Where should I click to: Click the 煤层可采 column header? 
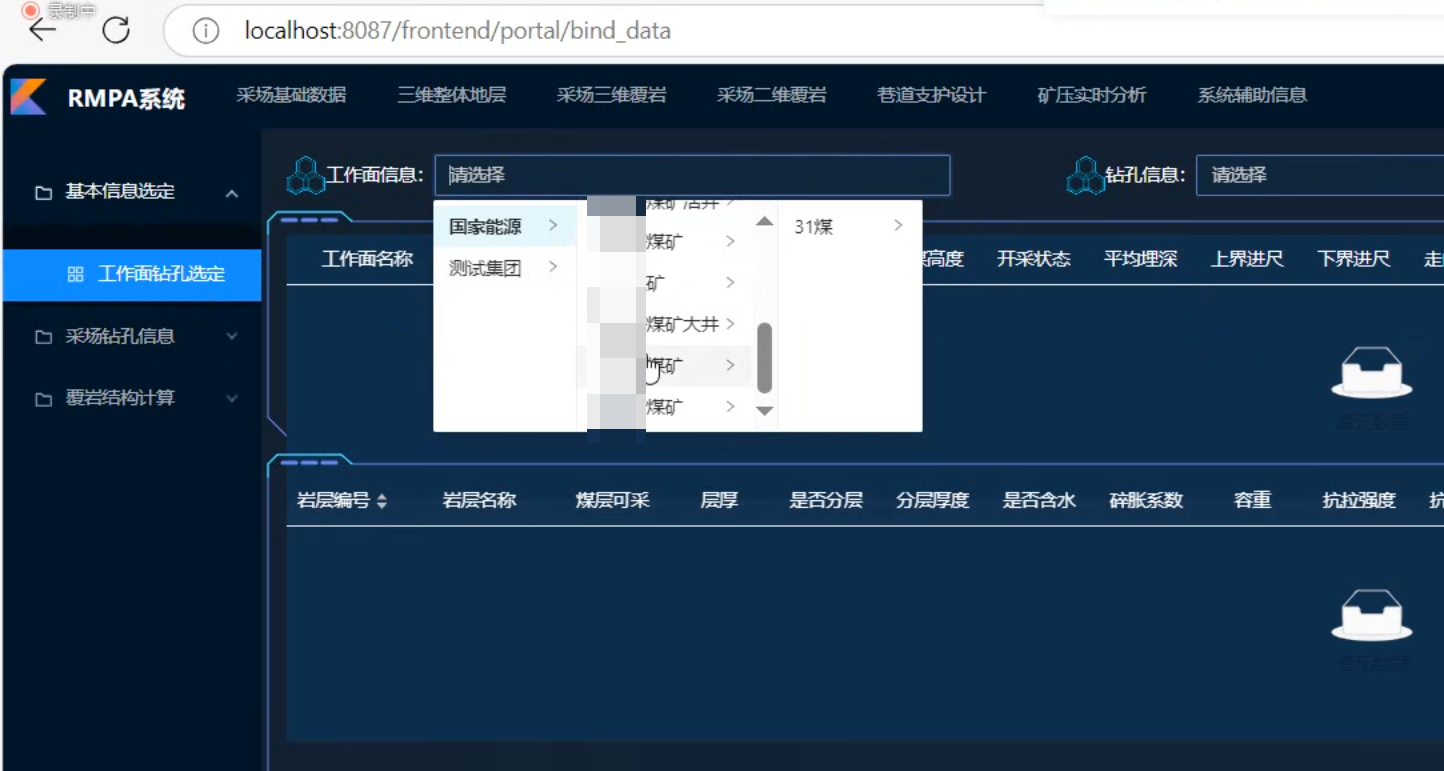(x=612, y=501)
